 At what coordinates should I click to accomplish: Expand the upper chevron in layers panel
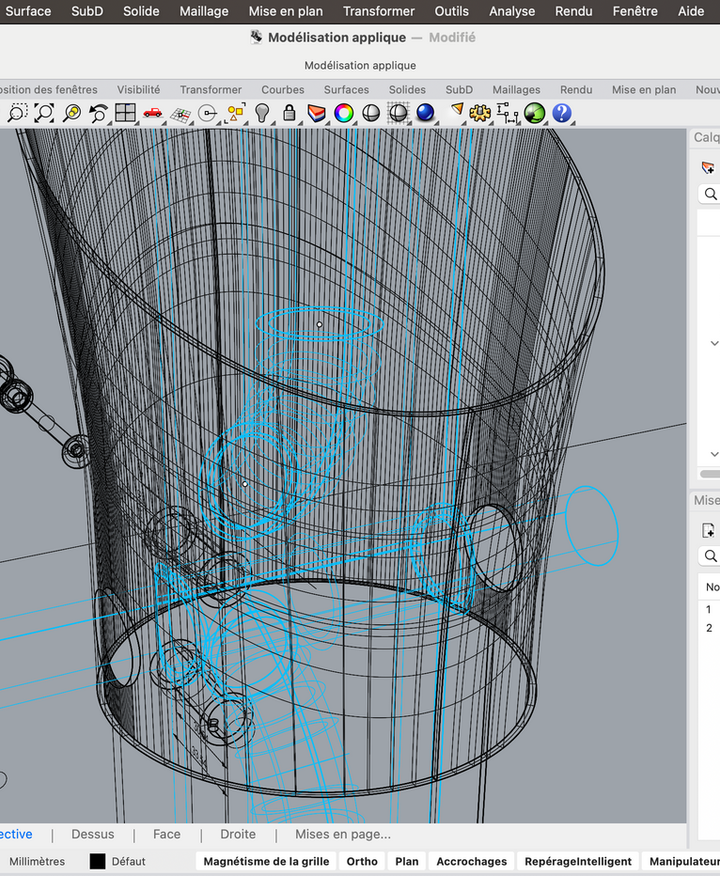[x=714, y=343]
